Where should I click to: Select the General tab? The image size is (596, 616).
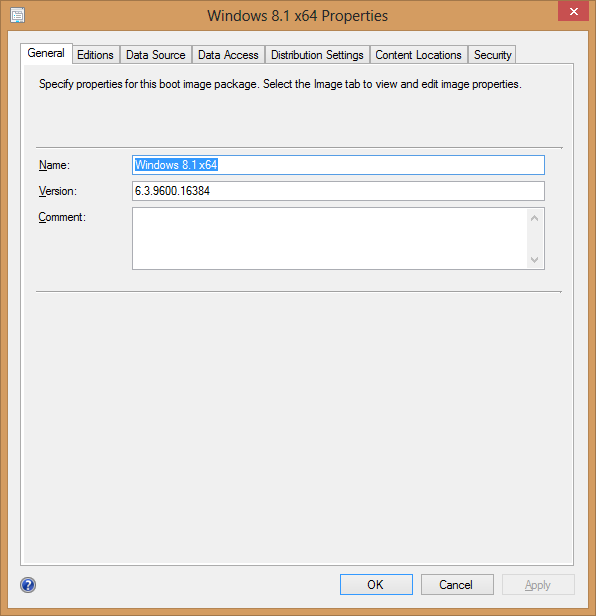click(x=46, y=53)
